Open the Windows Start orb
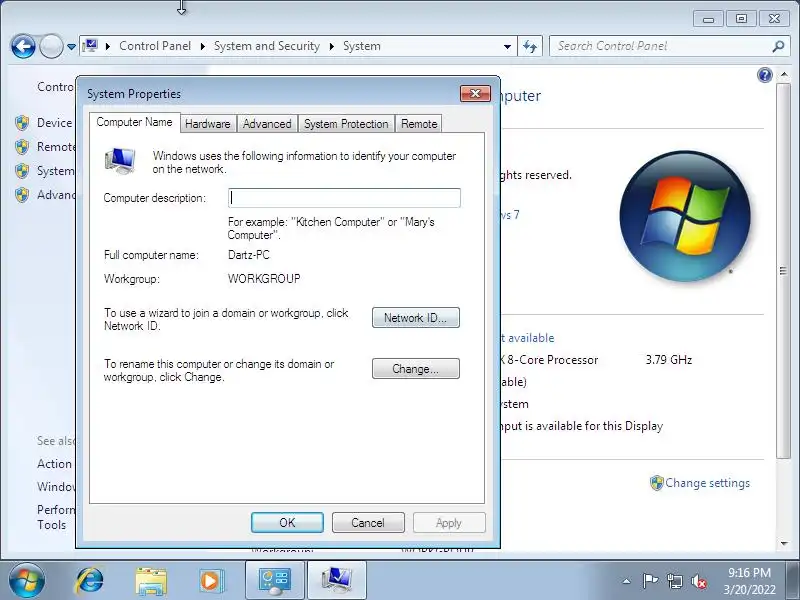Screen dimensions: 800x600 26,580
